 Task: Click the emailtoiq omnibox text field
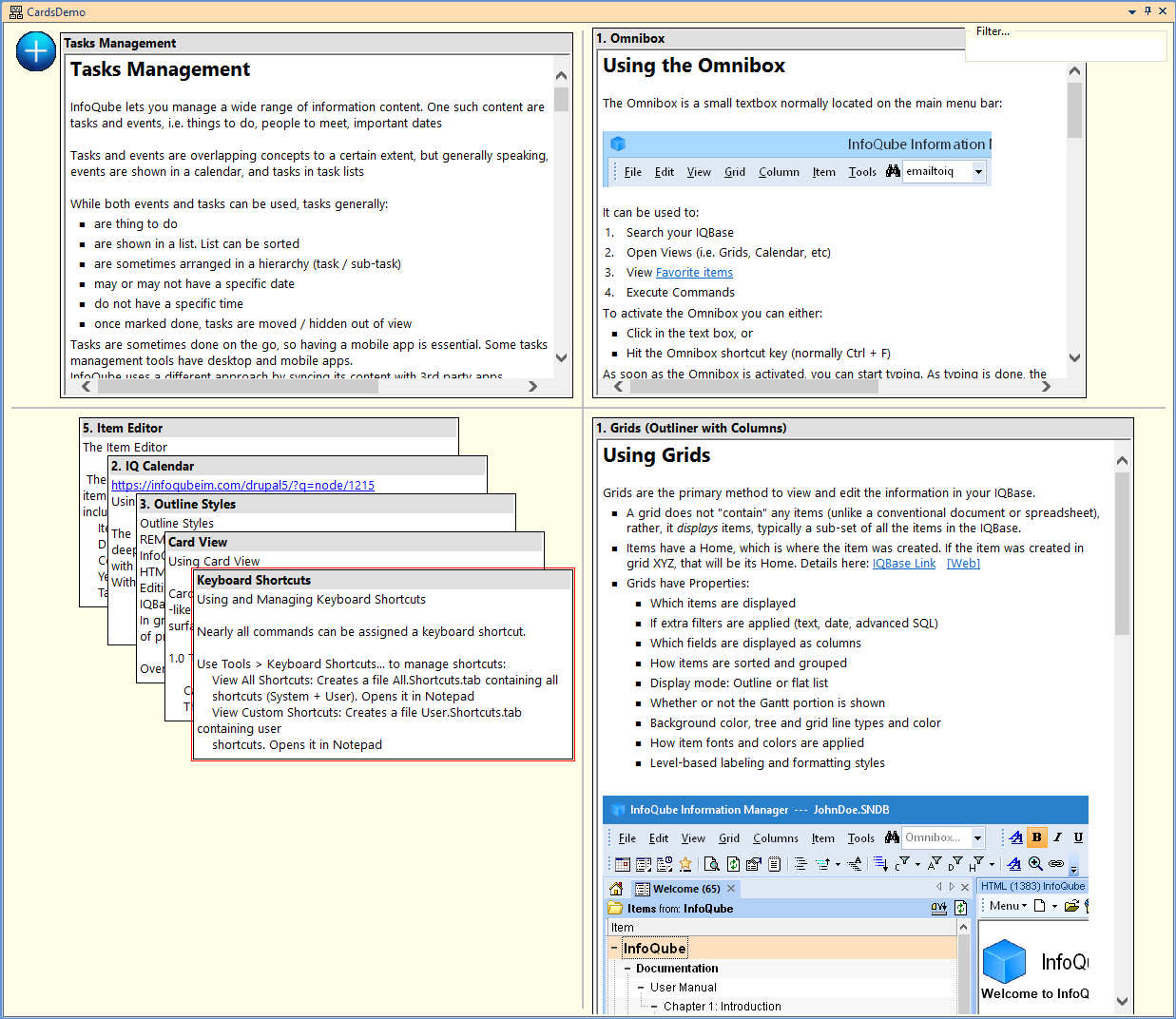click(936, 172)
